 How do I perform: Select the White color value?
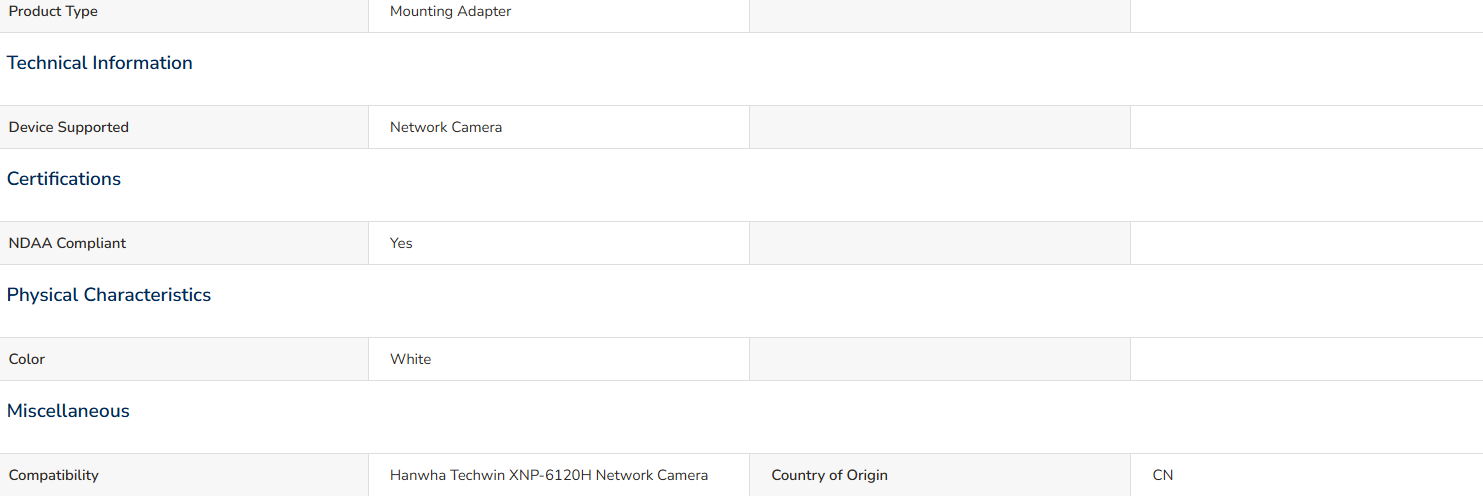coord(411,359)
